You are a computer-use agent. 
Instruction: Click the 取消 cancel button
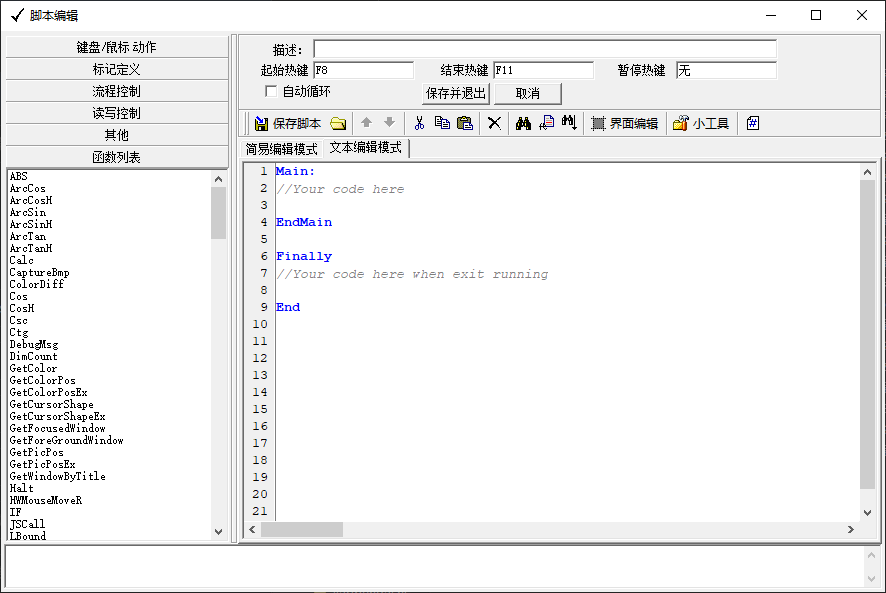pyautogui.click(x=528, y=93)
